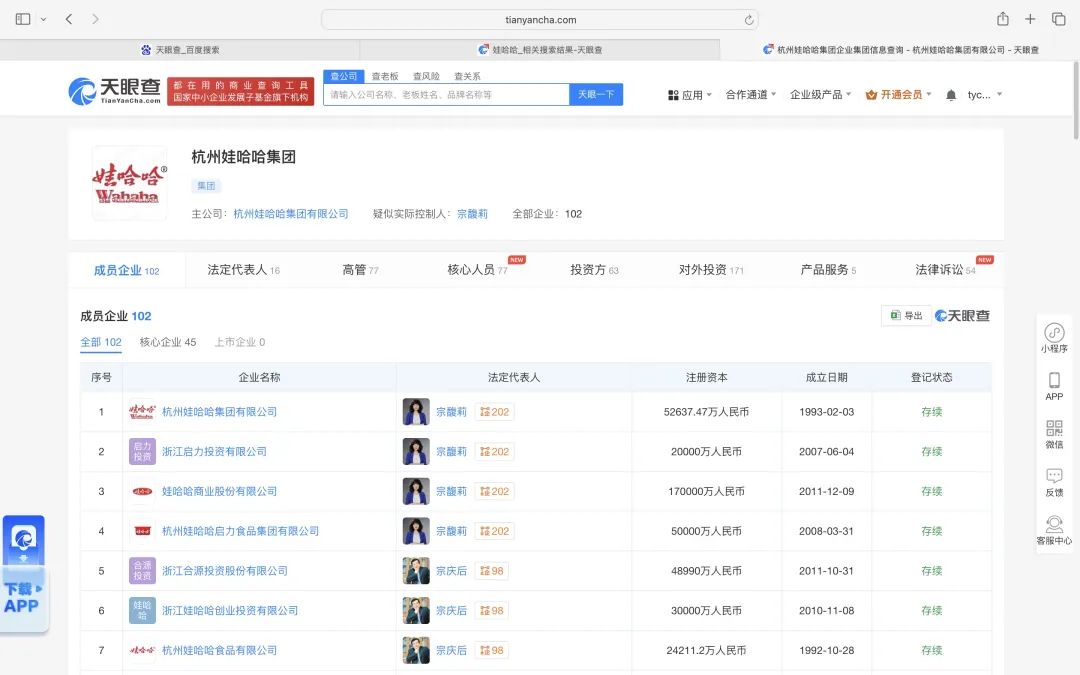1080x675 pixels.
Task: Click 宗庆后's photo in row 5
Action: tap(416, 571)
